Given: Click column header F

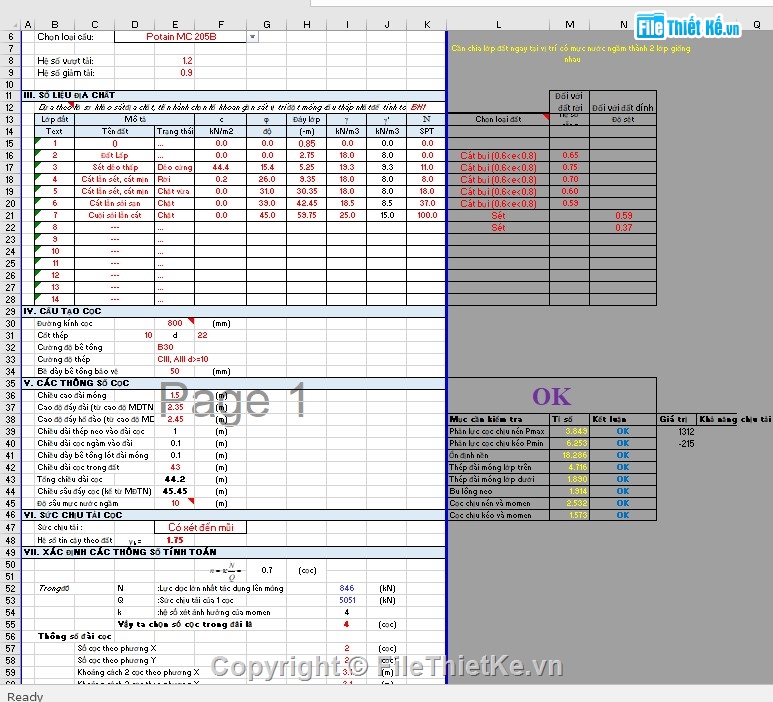Looking at the screenshot, I should [221, 25].
